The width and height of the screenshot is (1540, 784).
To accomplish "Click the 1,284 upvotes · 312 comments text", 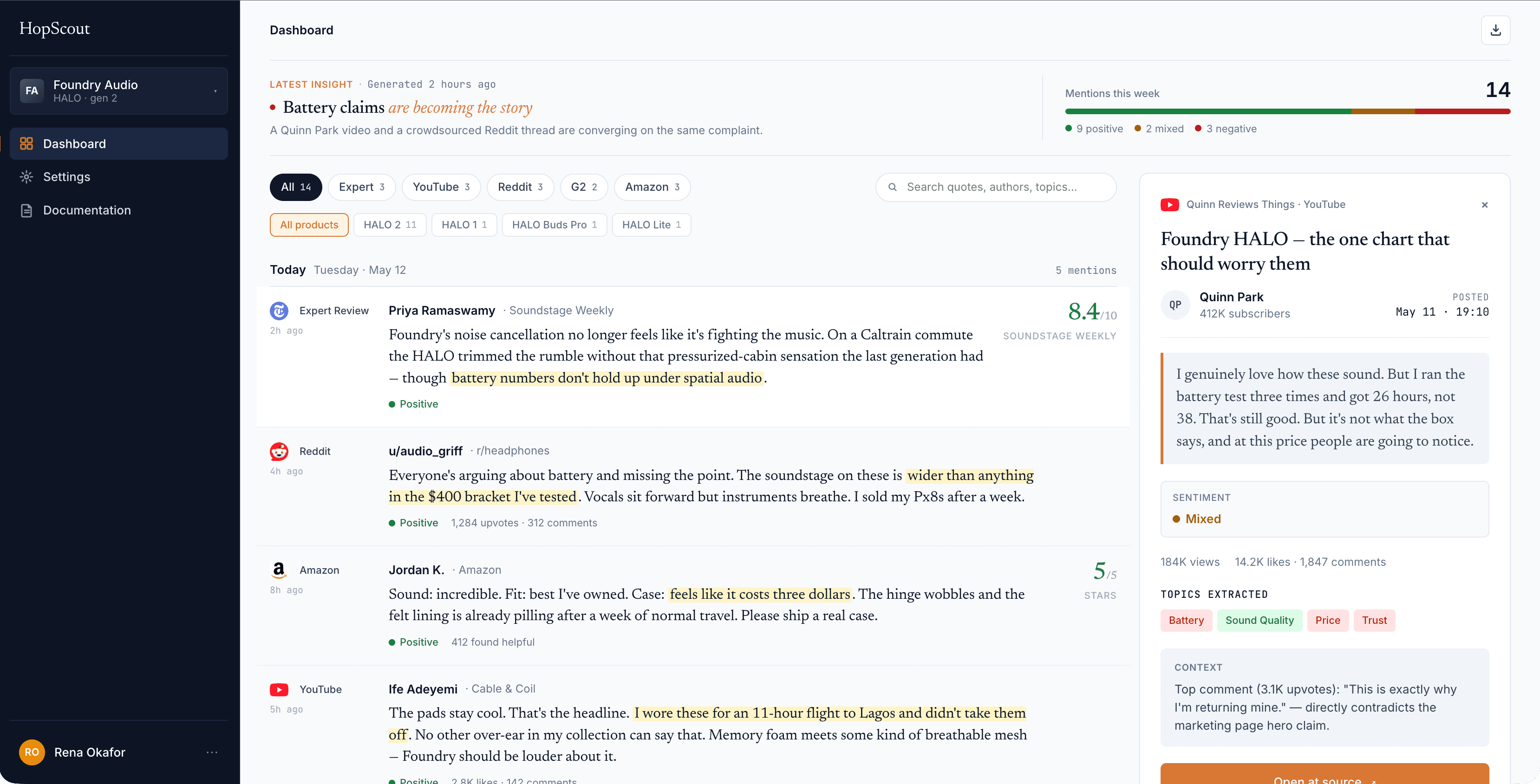I will pyautogui.click(x=524, y=523).
